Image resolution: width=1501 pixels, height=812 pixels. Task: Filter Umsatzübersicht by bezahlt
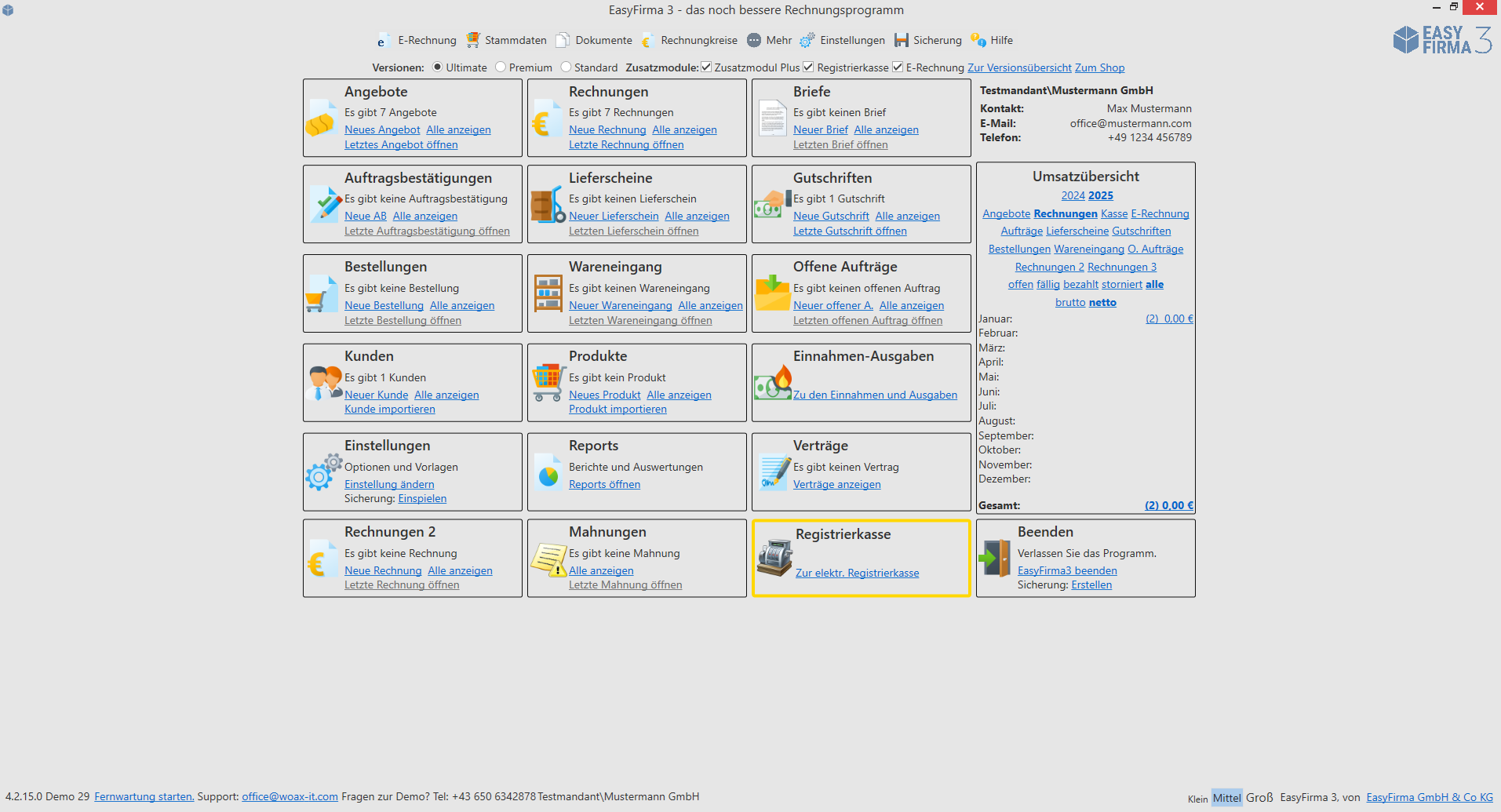click(1080, 284)
